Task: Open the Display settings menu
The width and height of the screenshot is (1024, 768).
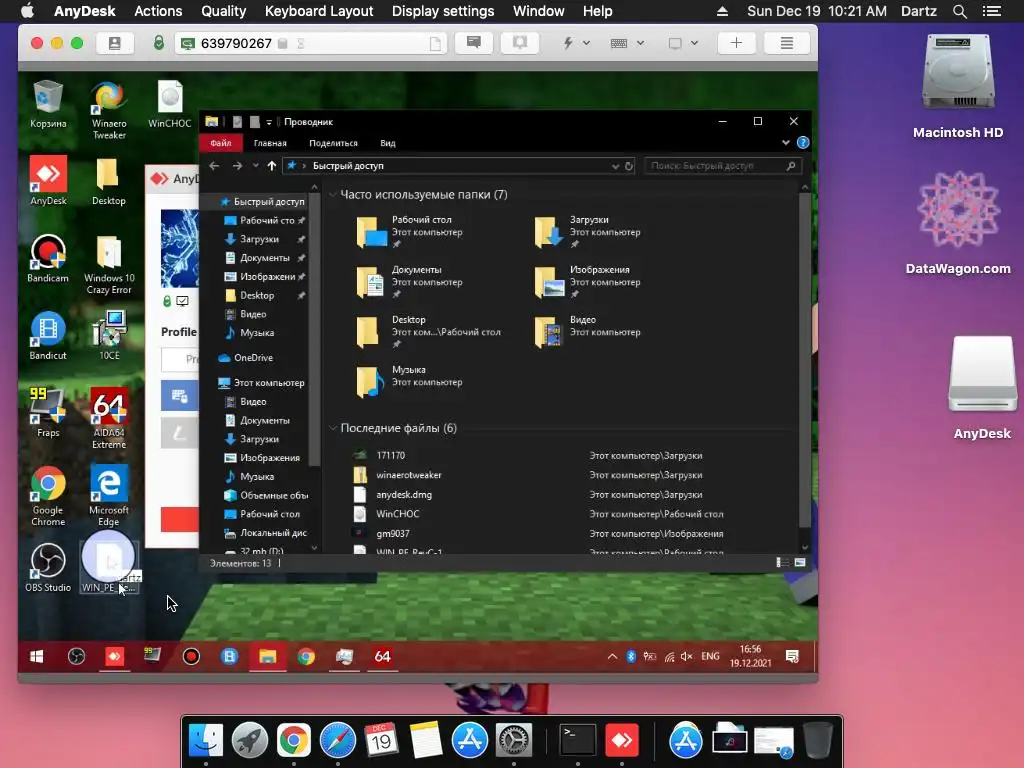Action: 443,11
